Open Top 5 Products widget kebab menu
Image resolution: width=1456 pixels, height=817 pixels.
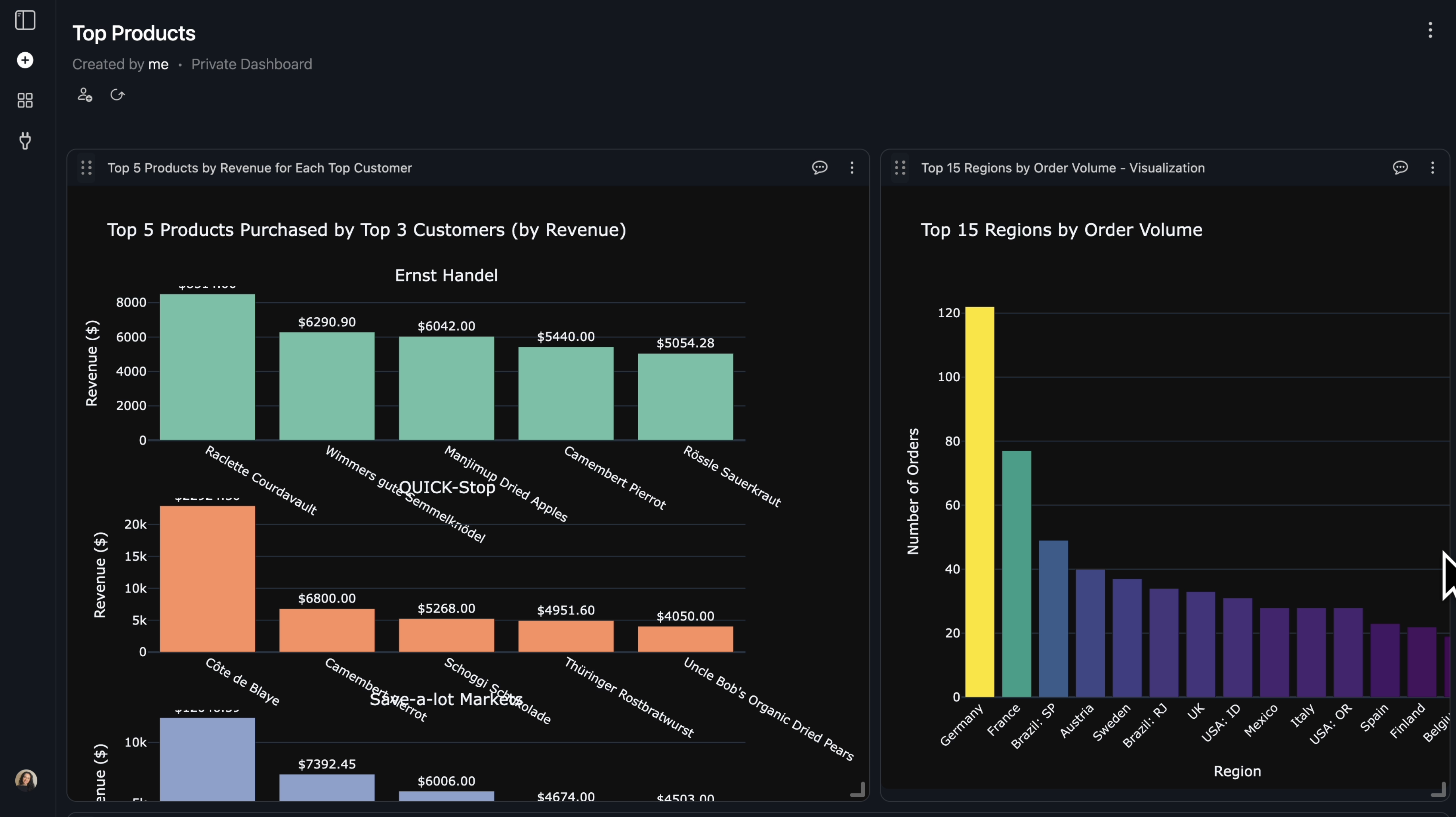[852, 168]
